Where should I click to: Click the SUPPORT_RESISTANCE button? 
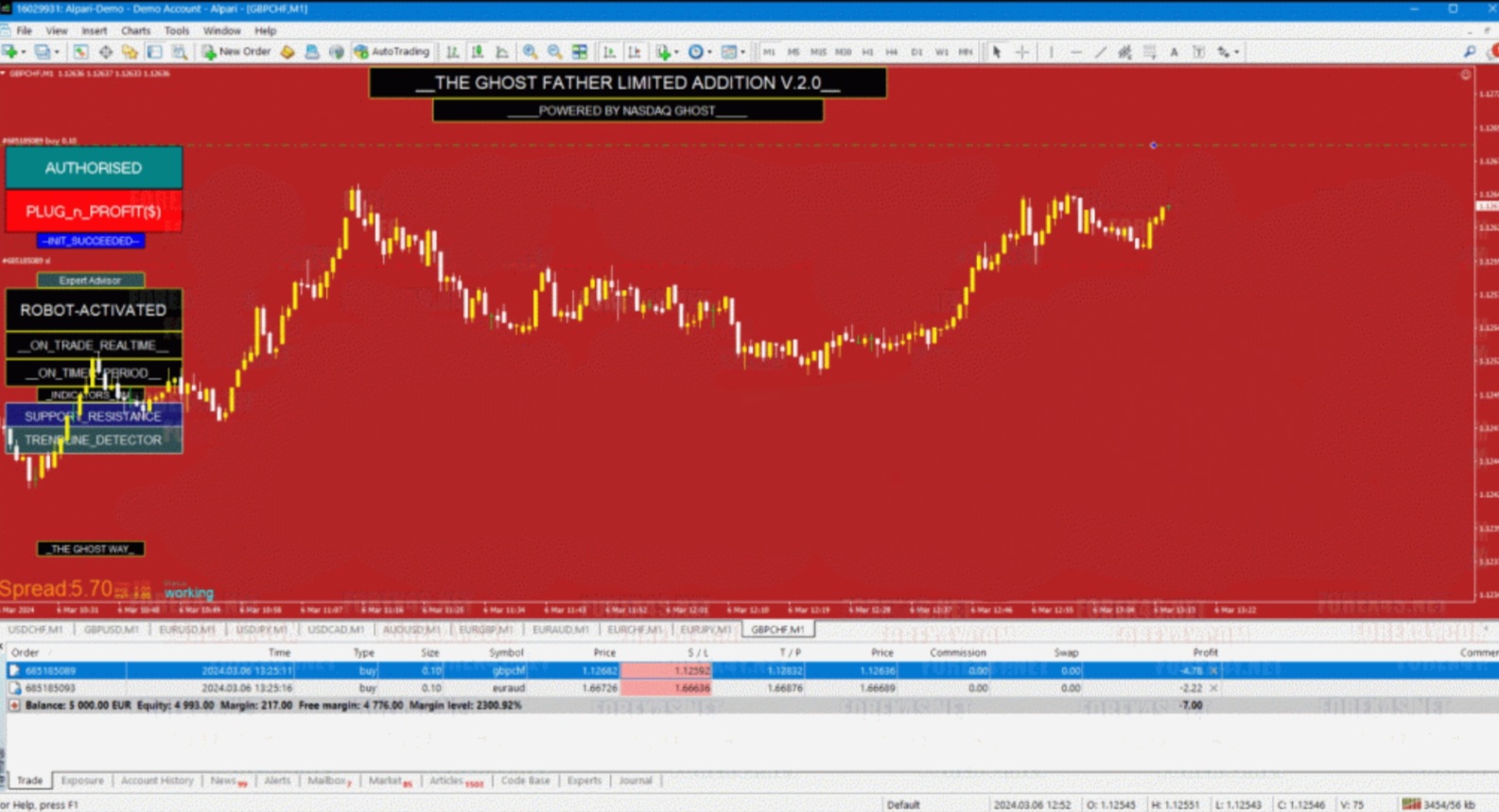(x=94, y=416)
